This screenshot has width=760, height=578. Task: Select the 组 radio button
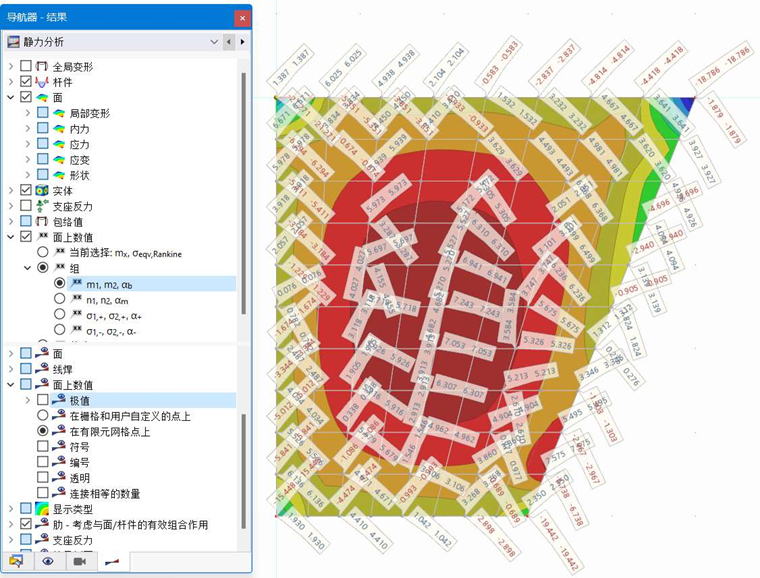43,267
